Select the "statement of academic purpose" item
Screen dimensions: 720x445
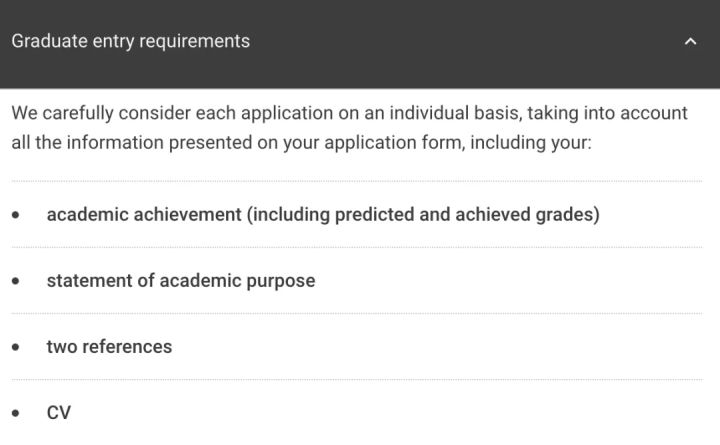pos(181,281)
